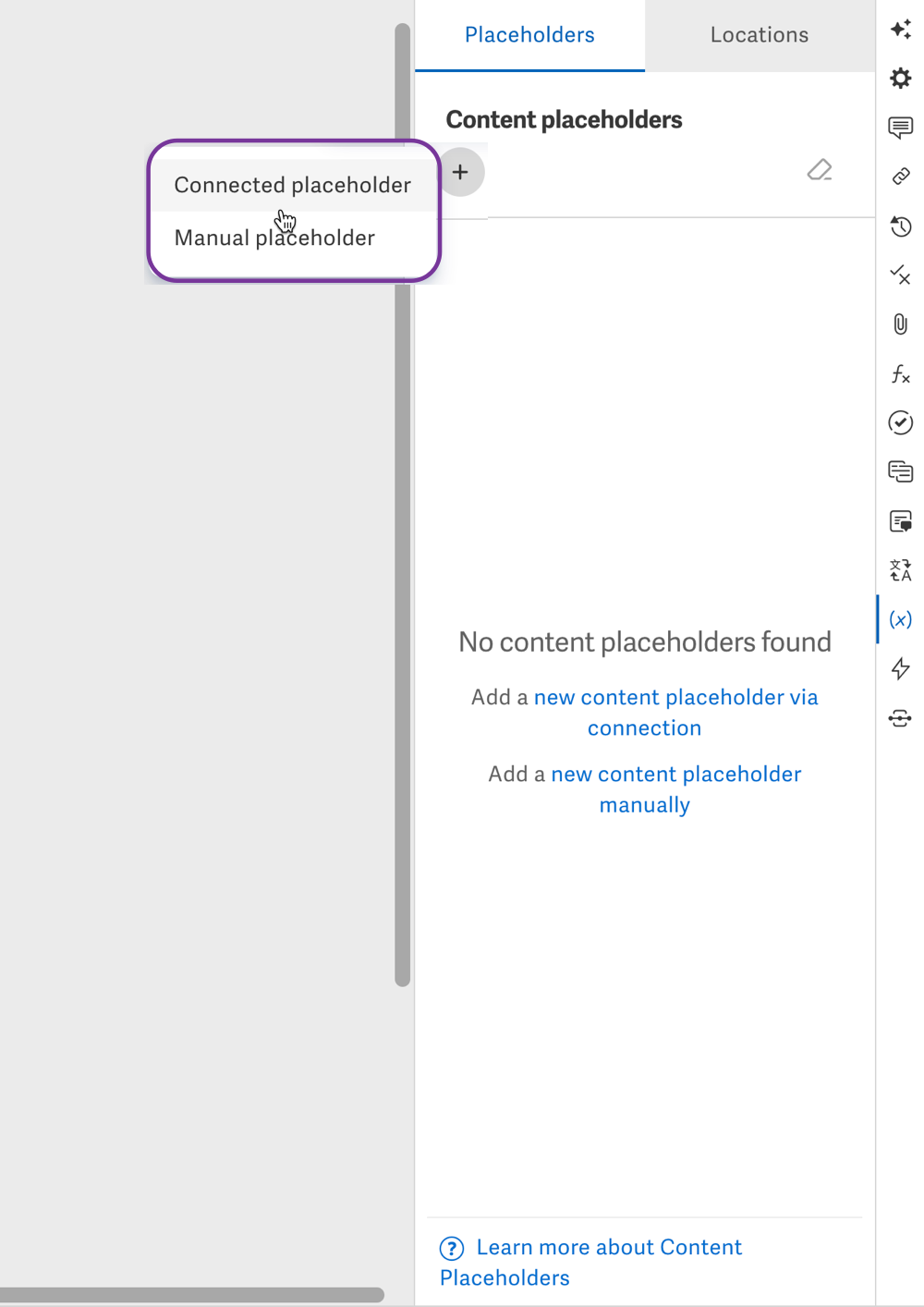Open the new content placeholder via connection link

click(x=676, y=697)
